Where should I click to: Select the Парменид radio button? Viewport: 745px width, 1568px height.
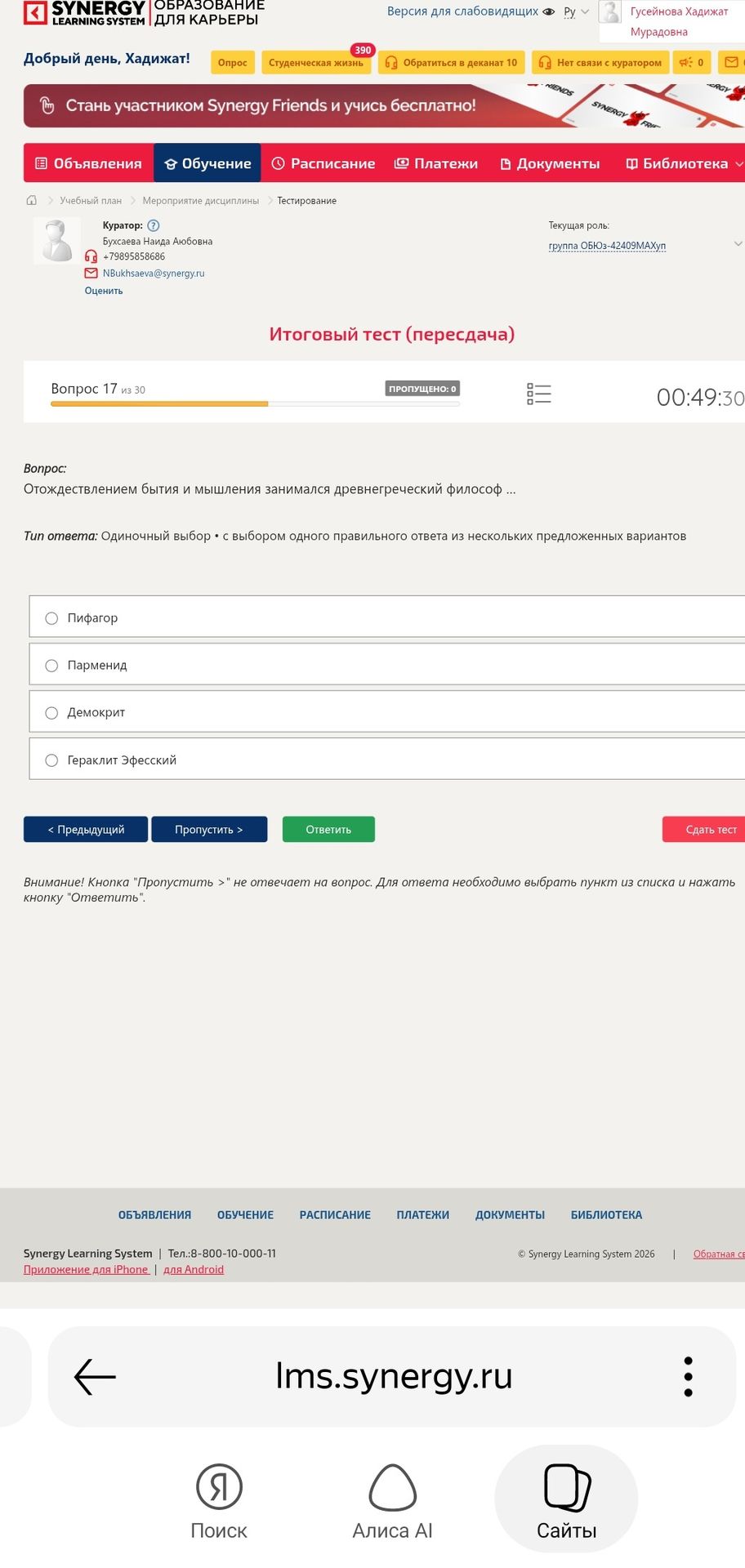[51, 666]
